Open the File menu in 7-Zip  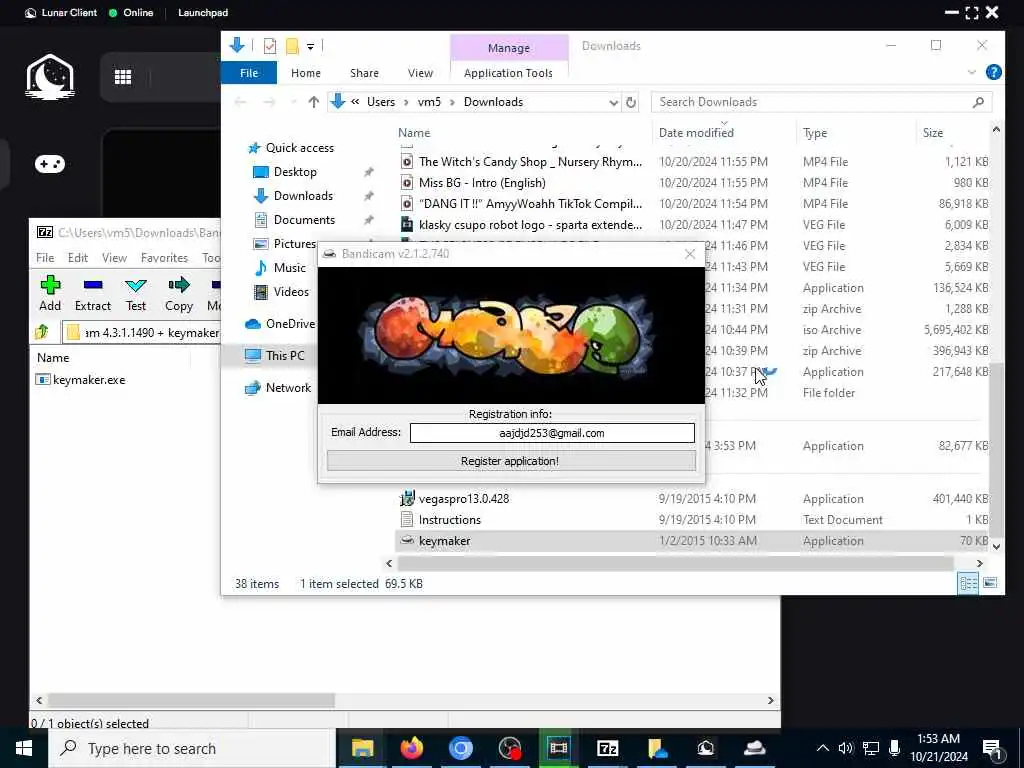(45, 258)
